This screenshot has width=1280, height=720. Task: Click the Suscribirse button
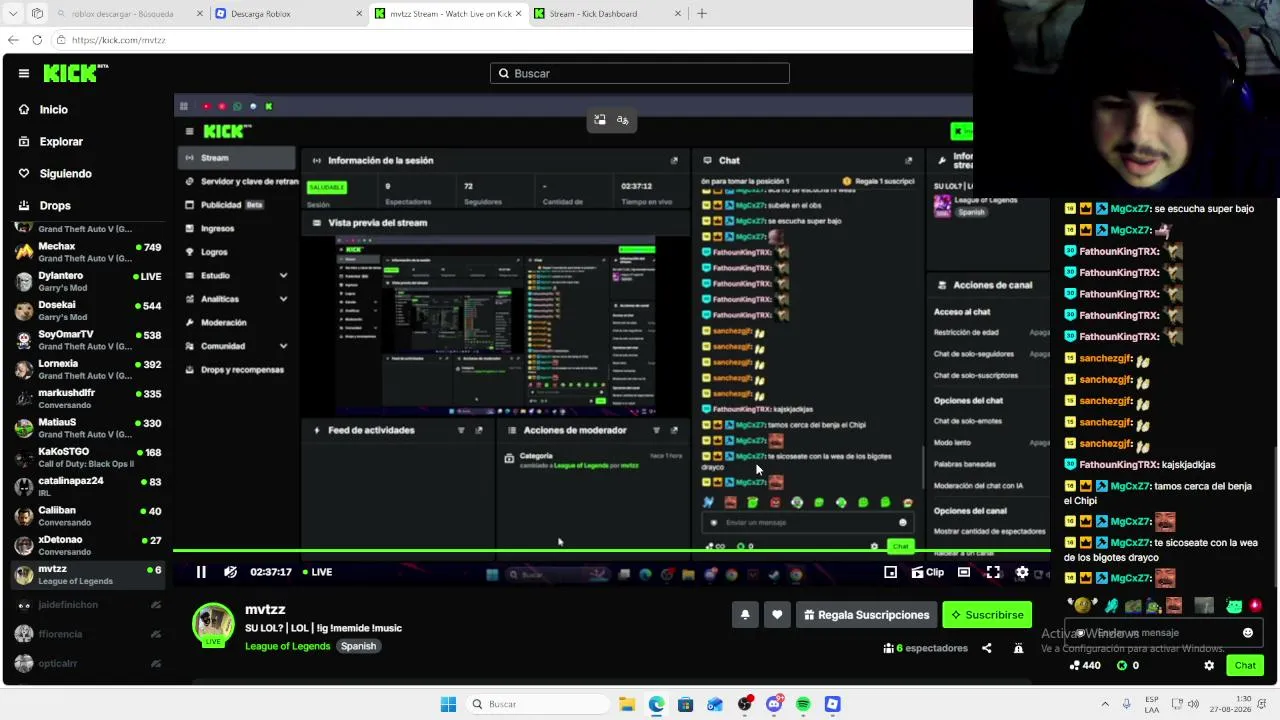point(987,615)
